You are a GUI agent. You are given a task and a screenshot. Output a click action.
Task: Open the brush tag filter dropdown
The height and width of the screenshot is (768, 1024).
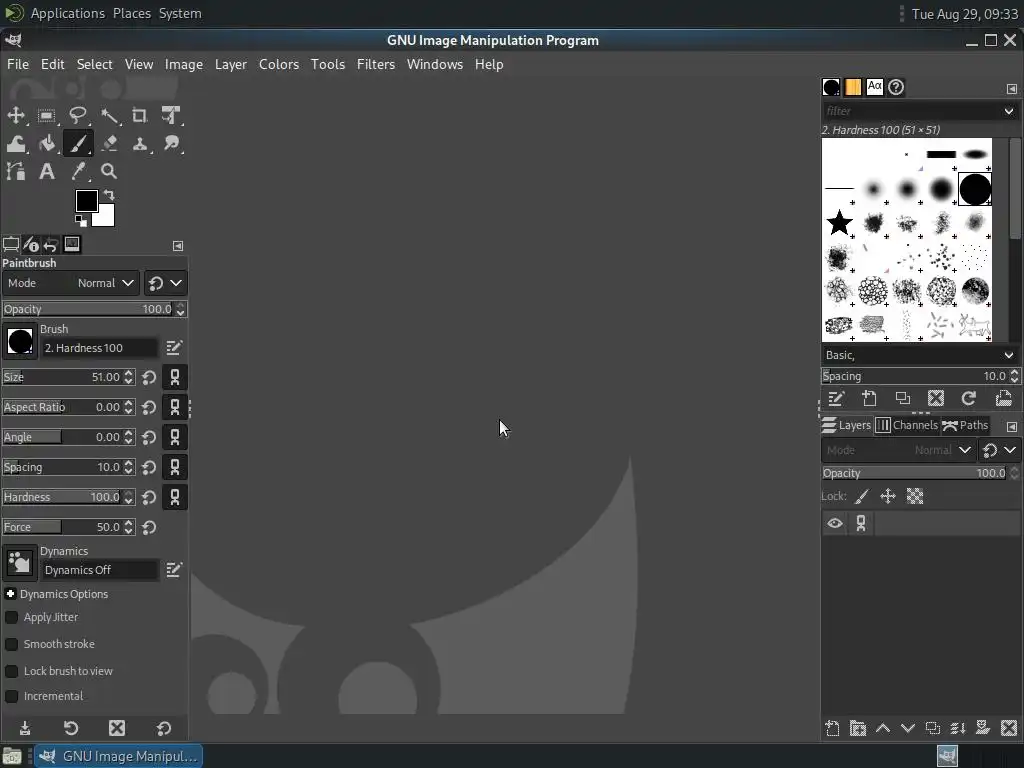tap(1009, 111)
